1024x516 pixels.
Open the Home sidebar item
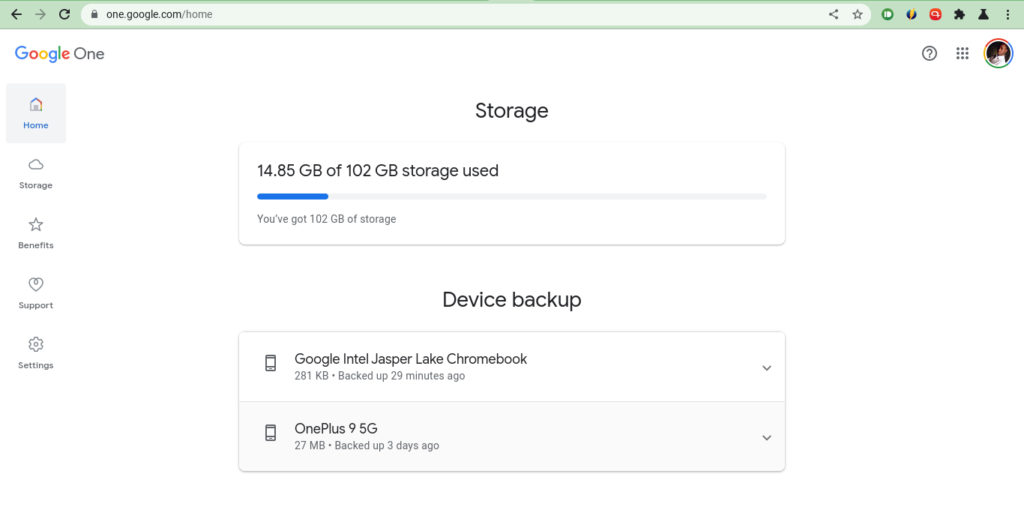click(x=36, y=113)
